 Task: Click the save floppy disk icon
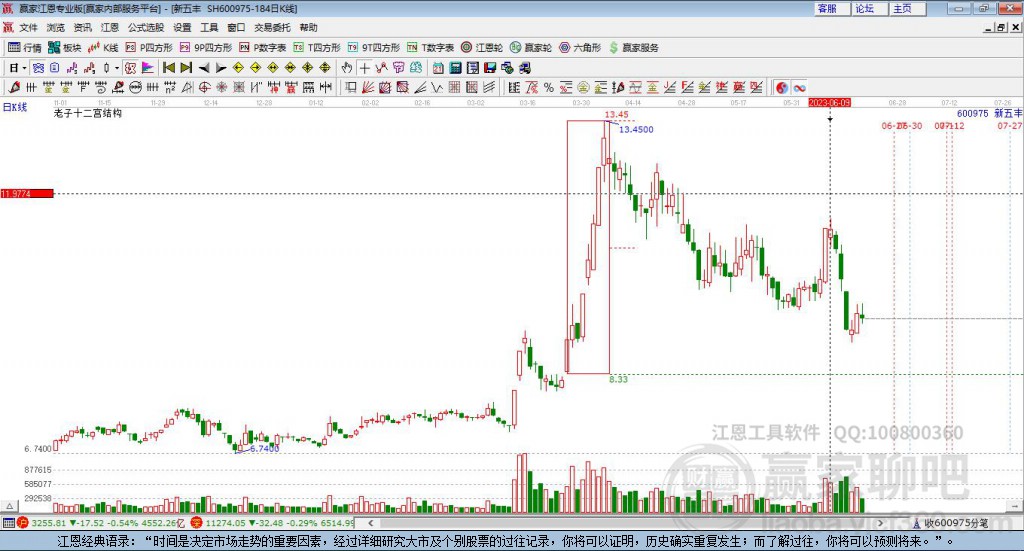point(490,68)
